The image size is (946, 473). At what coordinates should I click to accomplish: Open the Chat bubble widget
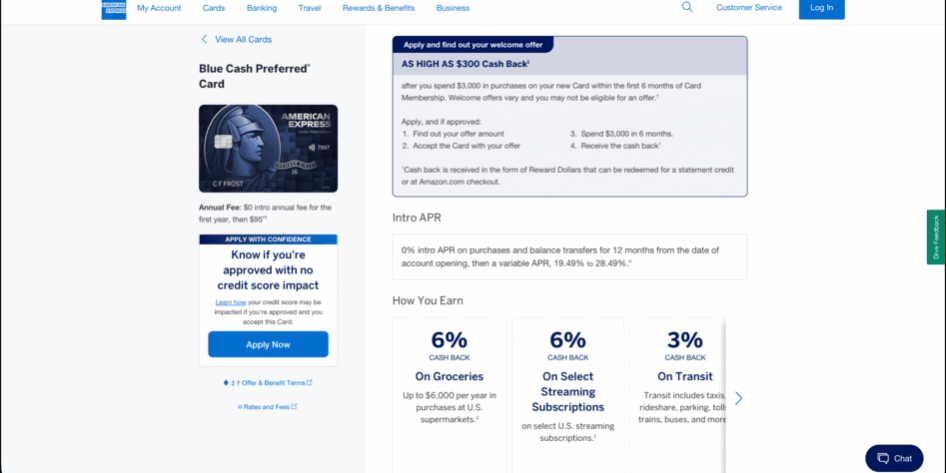tap(894, 458)
